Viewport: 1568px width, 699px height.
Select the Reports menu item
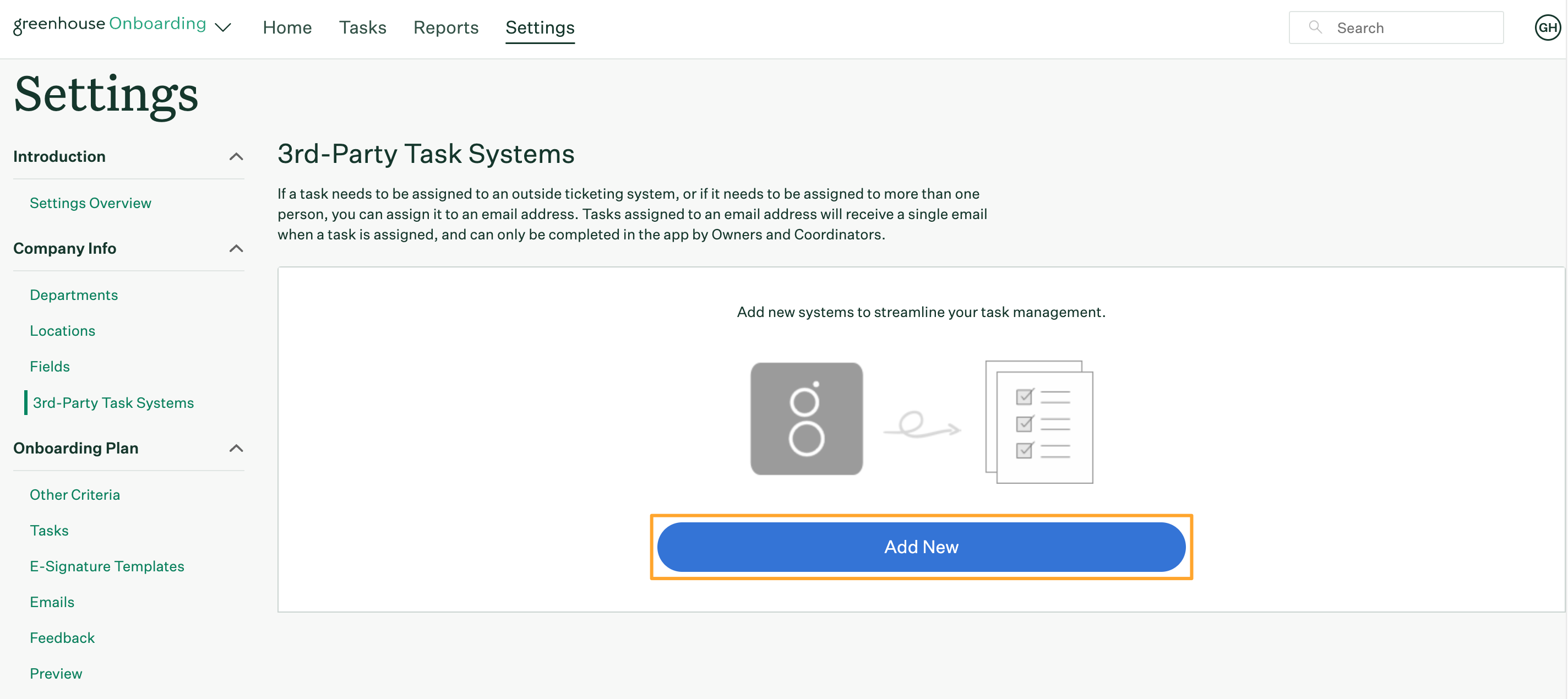445,27
